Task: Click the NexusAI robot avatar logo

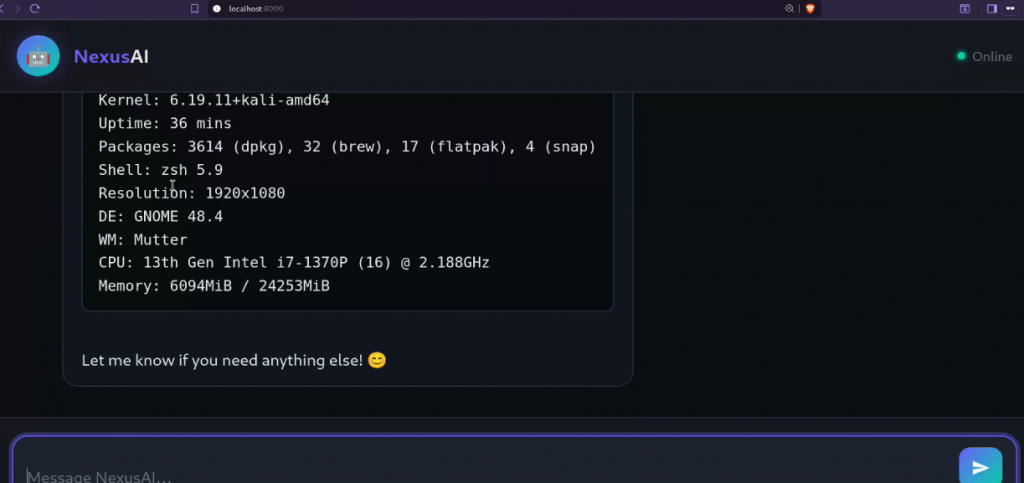Action: tap(38, 56)
